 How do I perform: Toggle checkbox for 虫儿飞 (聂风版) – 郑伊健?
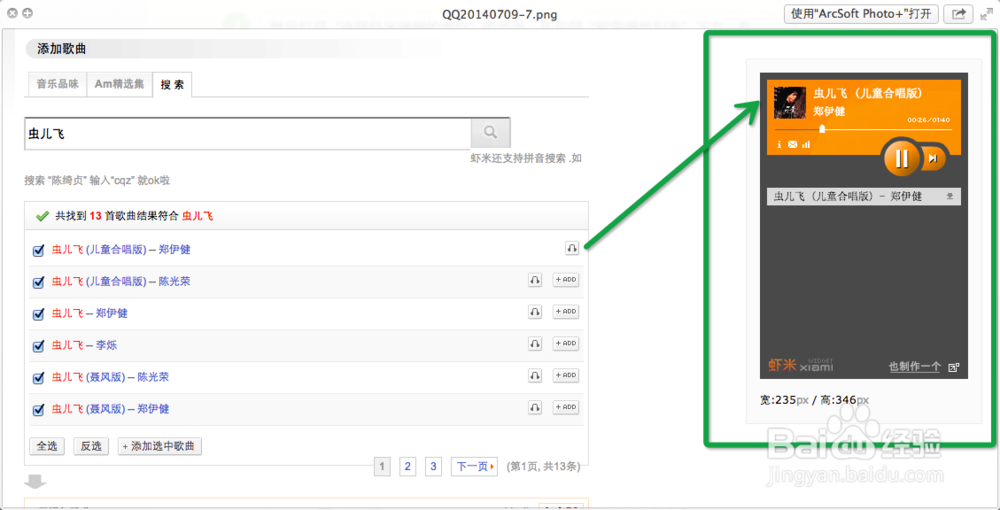click(x=38, y=409)
